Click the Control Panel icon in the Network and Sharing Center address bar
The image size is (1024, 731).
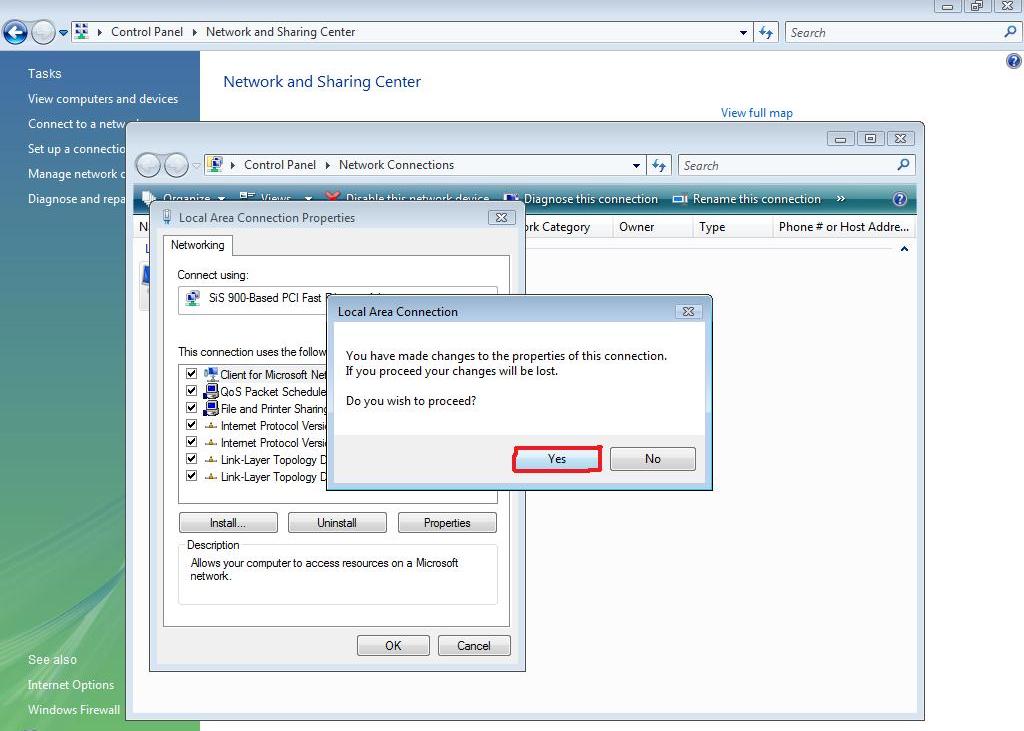point(81,31)
